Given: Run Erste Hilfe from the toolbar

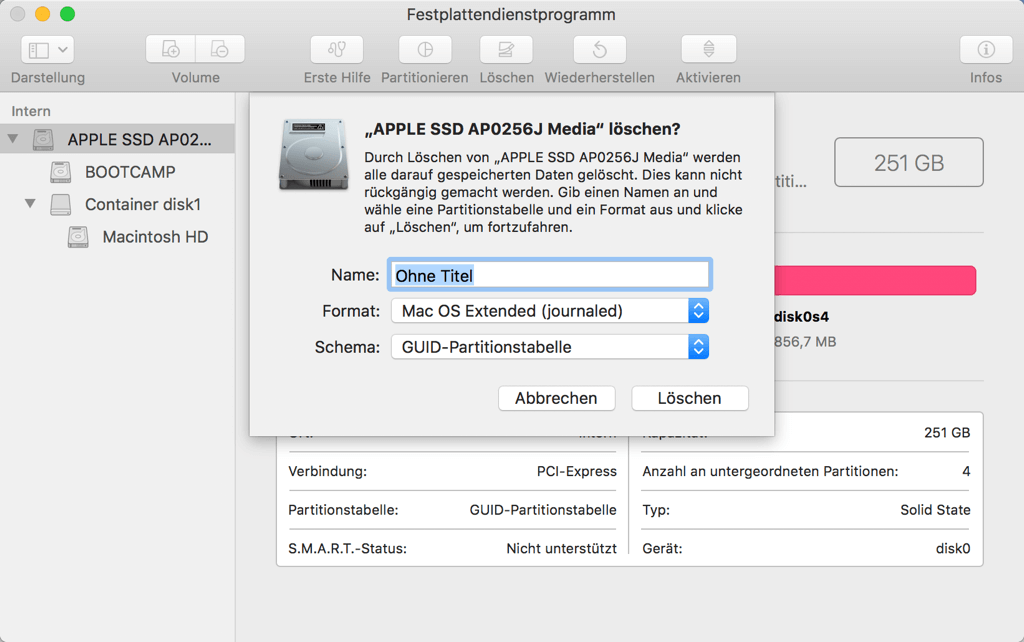Looking at the screenshot, I should (337, 50).
